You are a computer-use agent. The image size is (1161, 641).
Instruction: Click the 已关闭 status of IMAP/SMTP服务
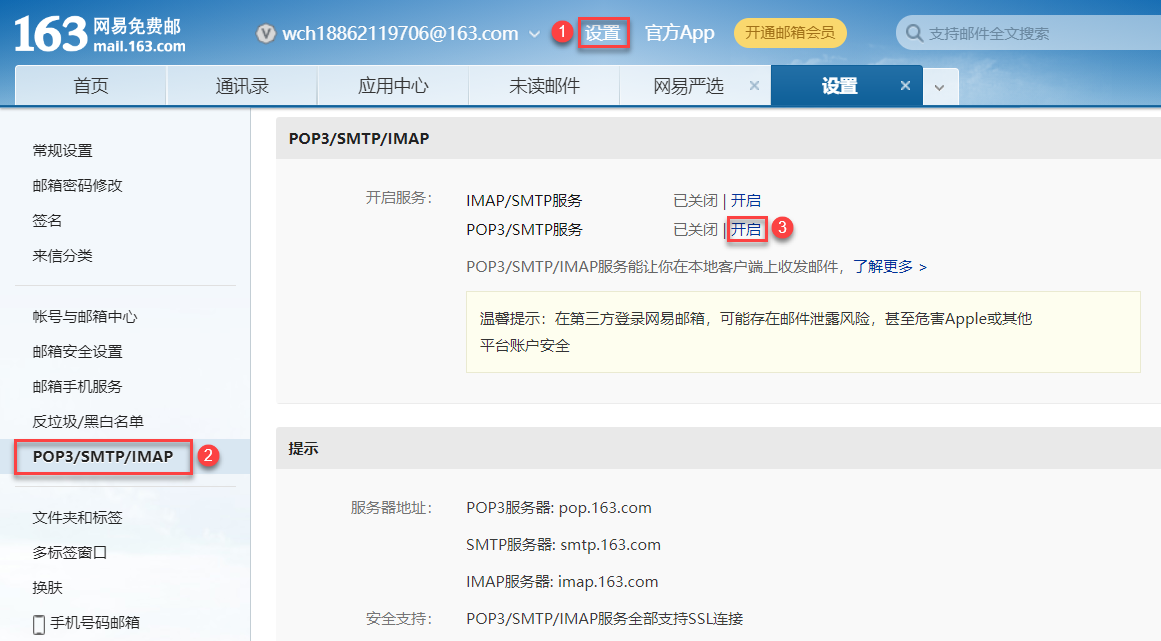[x=695, y=201]
